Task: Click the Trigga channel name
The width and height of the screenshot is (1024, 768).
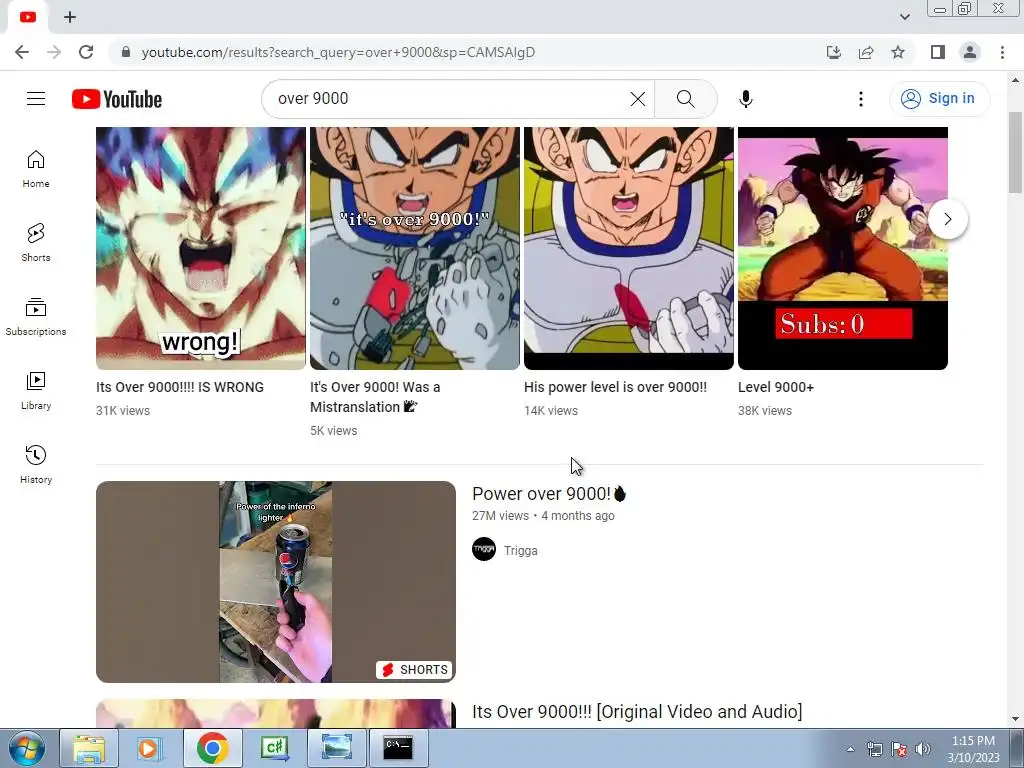Action: coord(520,551)
